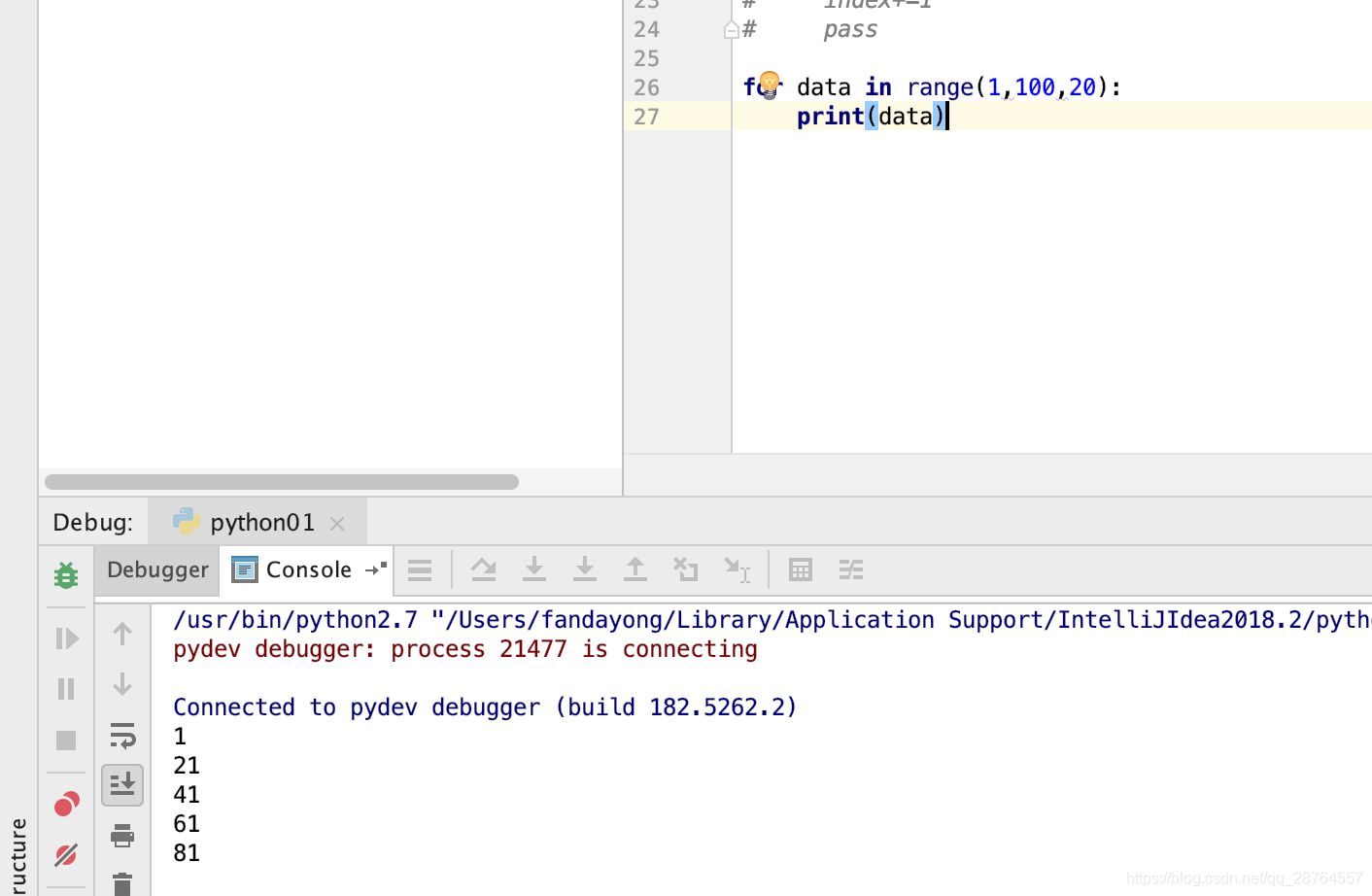
Task: Open the console hamburger options menu
Action: click(421, 569)
